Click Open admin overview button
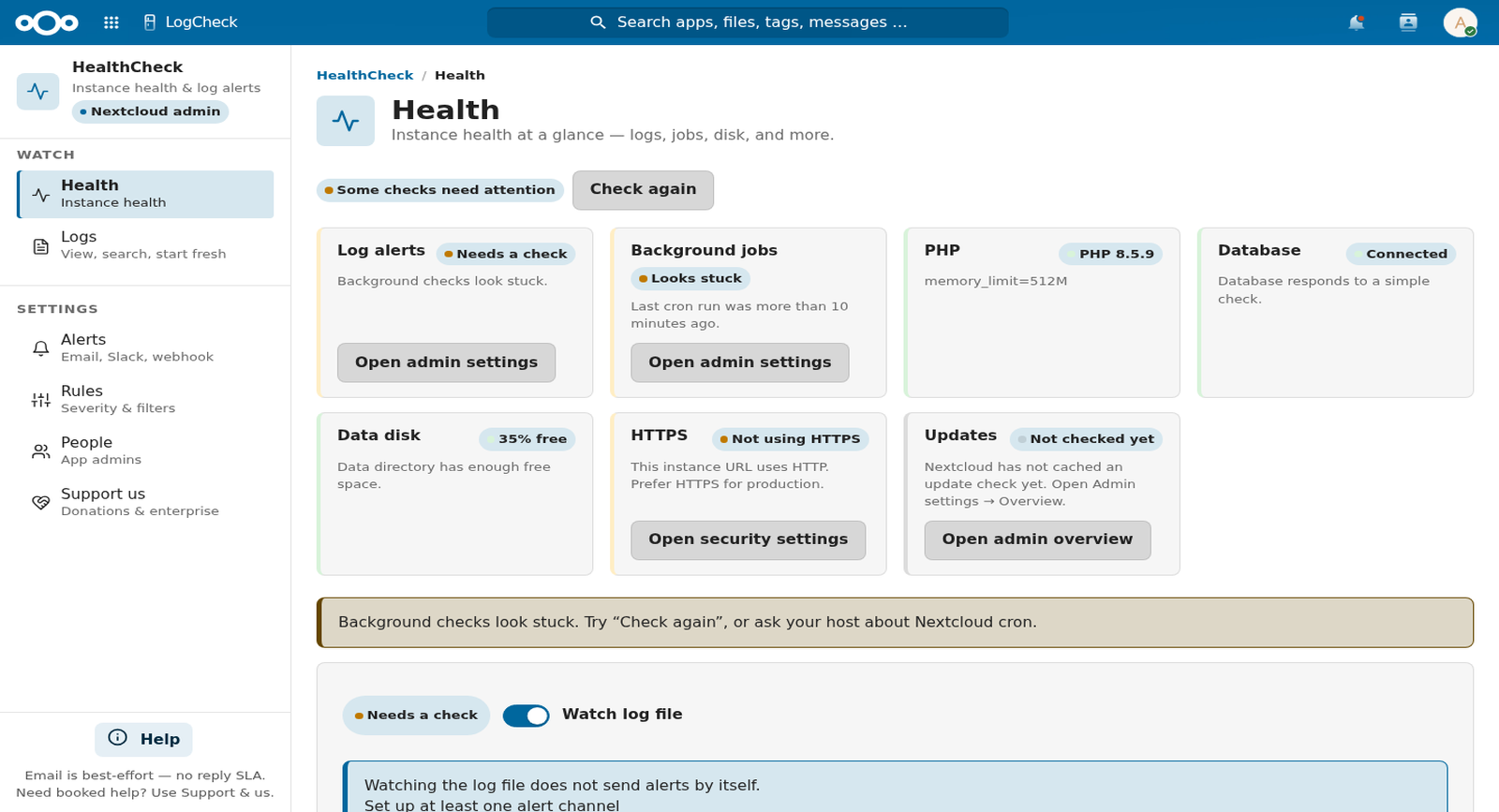The width and height of the screenshot is (1499, 812). (x=1038, y=540)
